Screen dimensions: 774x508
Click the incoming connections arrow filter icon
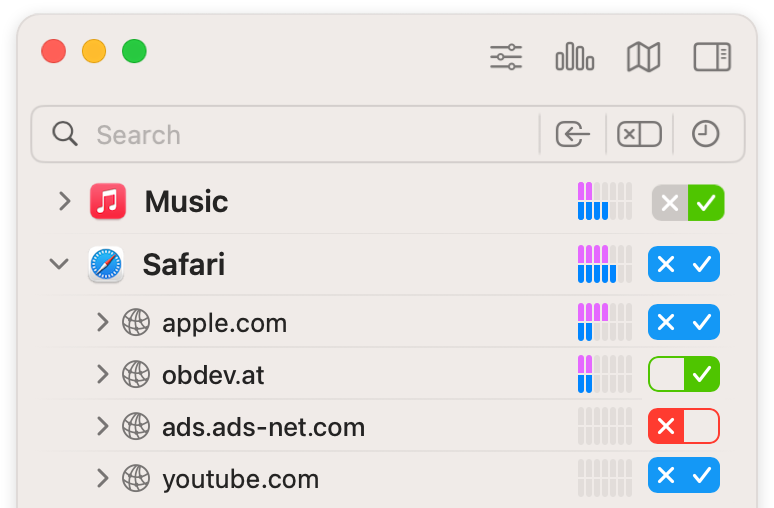pos(573,134)
